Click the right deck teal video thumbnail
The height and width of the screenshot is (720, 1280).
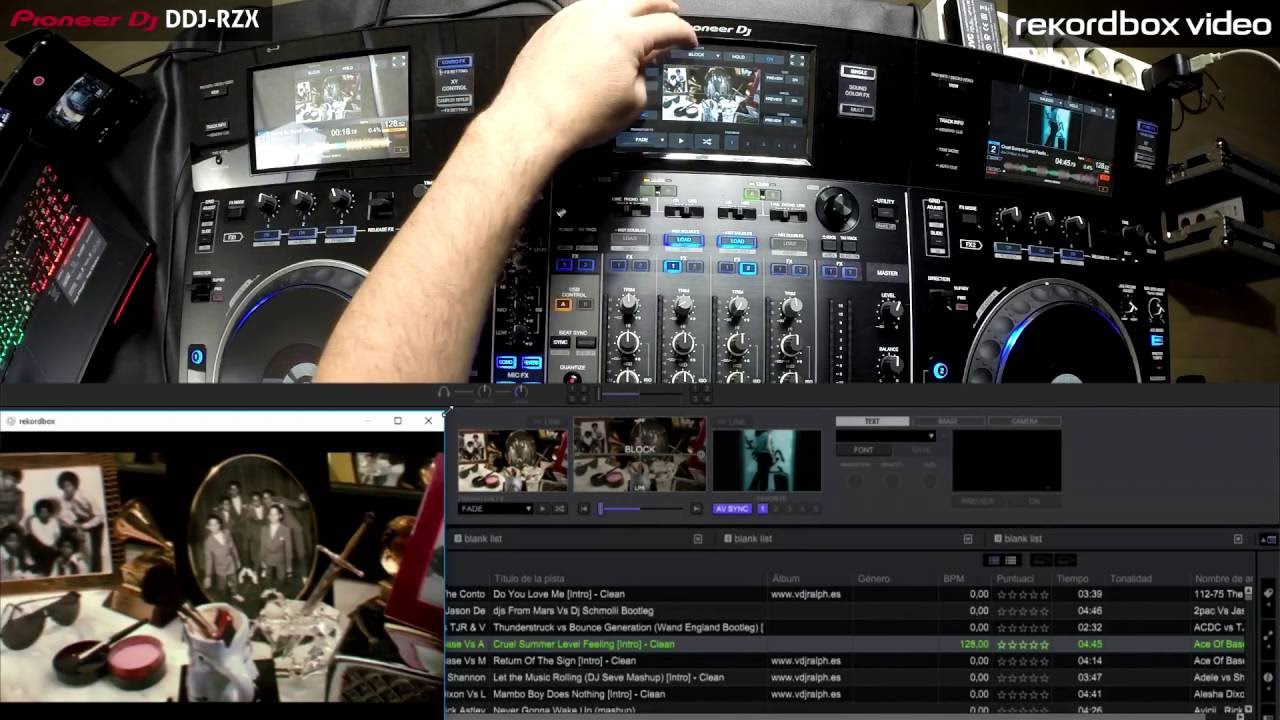click(x=766, y=461)
